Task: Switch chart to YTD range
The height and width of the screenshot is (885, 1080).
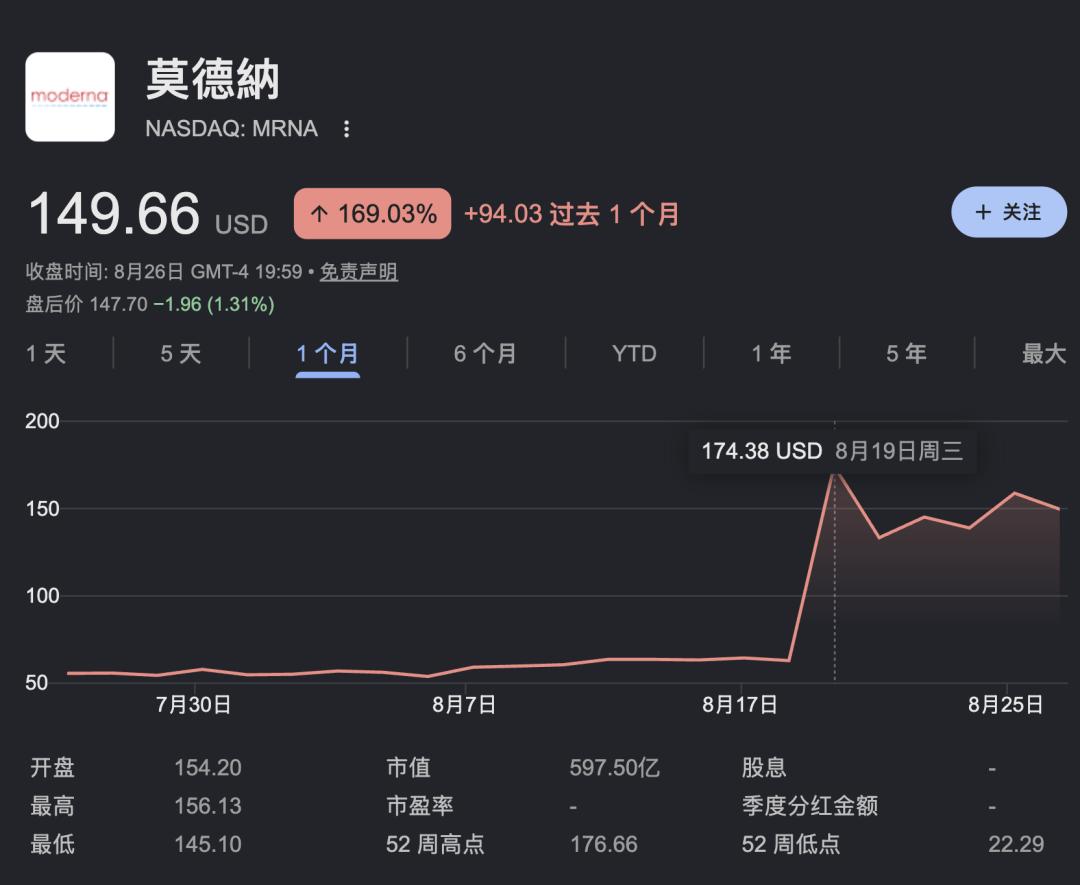Action: point(634,354)
